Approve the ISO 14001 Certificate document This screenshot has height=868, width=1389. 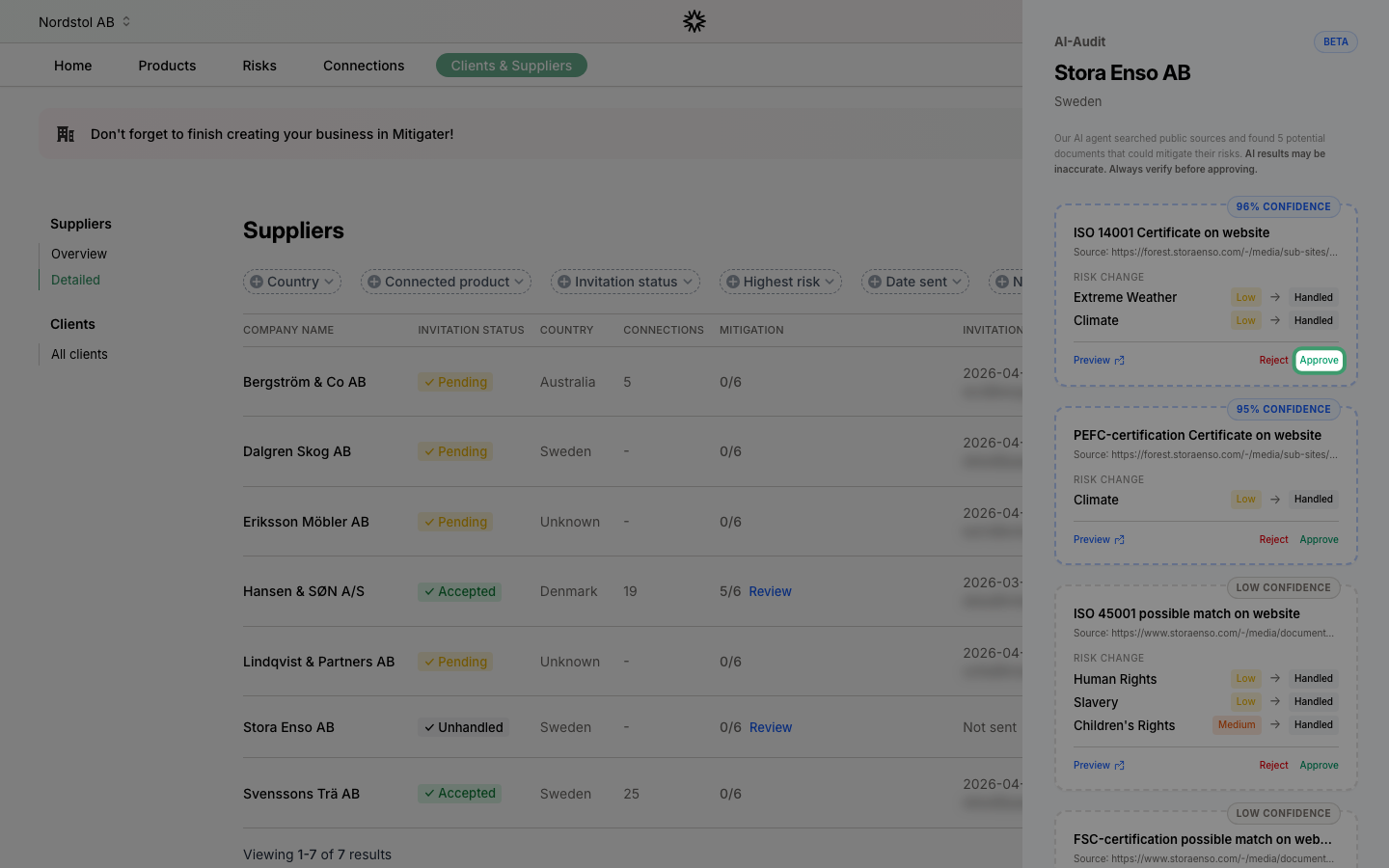coord(1319,360)
